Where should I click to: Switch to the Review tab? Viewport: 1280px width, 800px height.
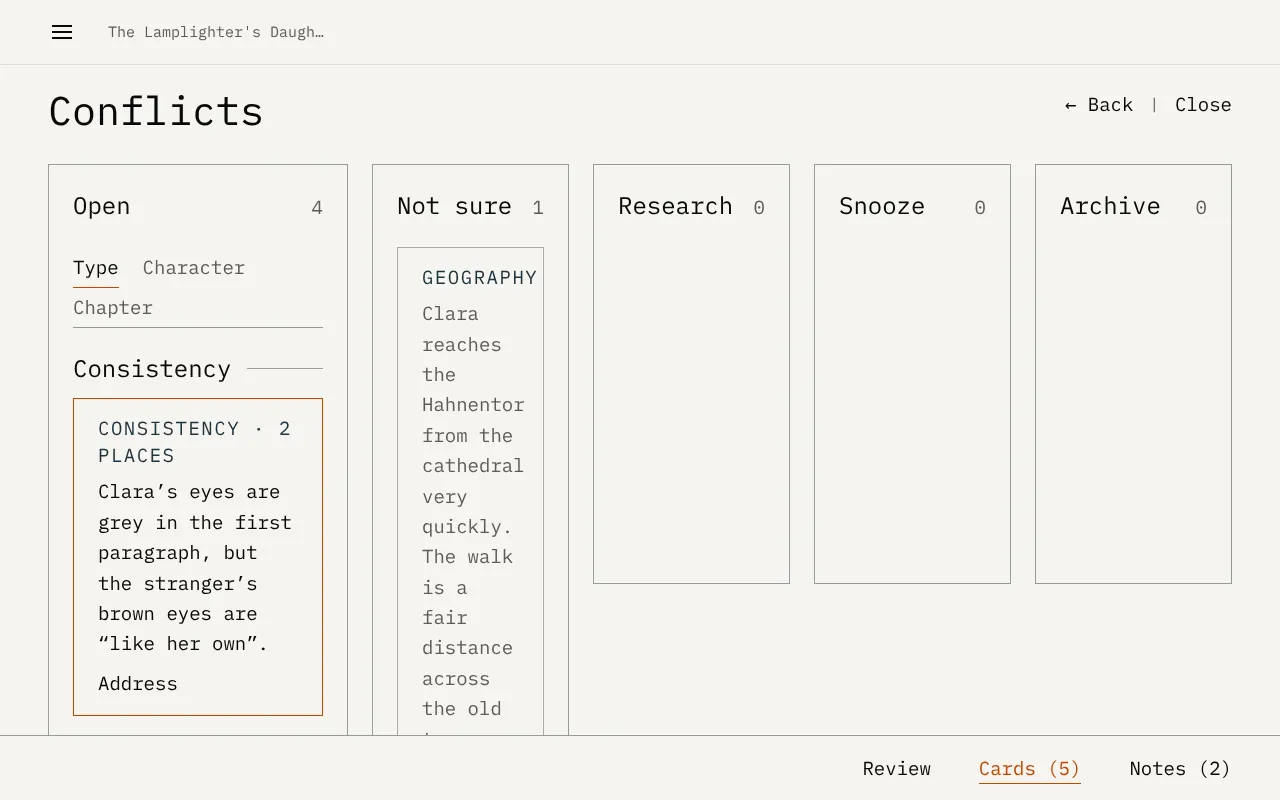pos(897,769)
